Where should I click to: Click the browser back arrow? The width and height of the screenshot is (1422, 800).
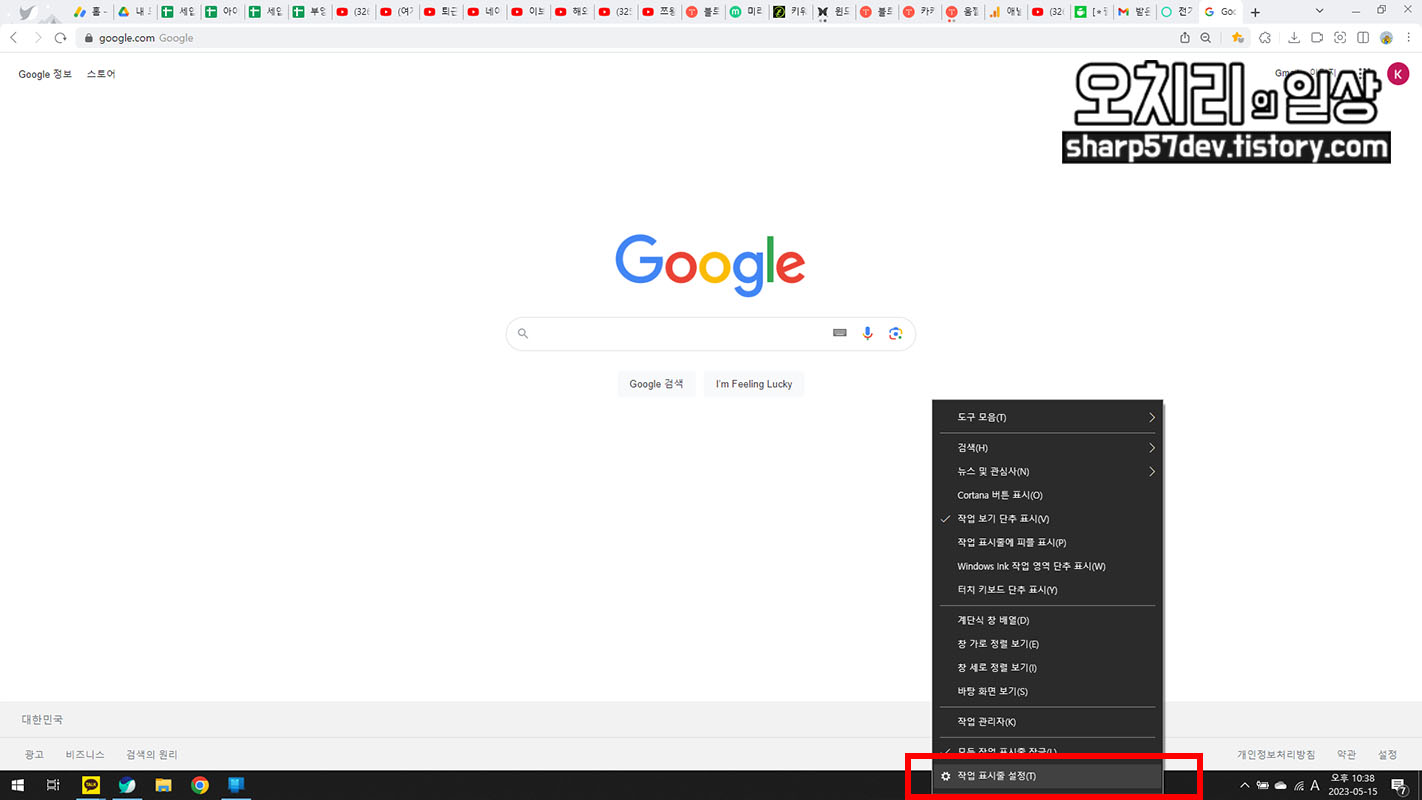[13, 38]
